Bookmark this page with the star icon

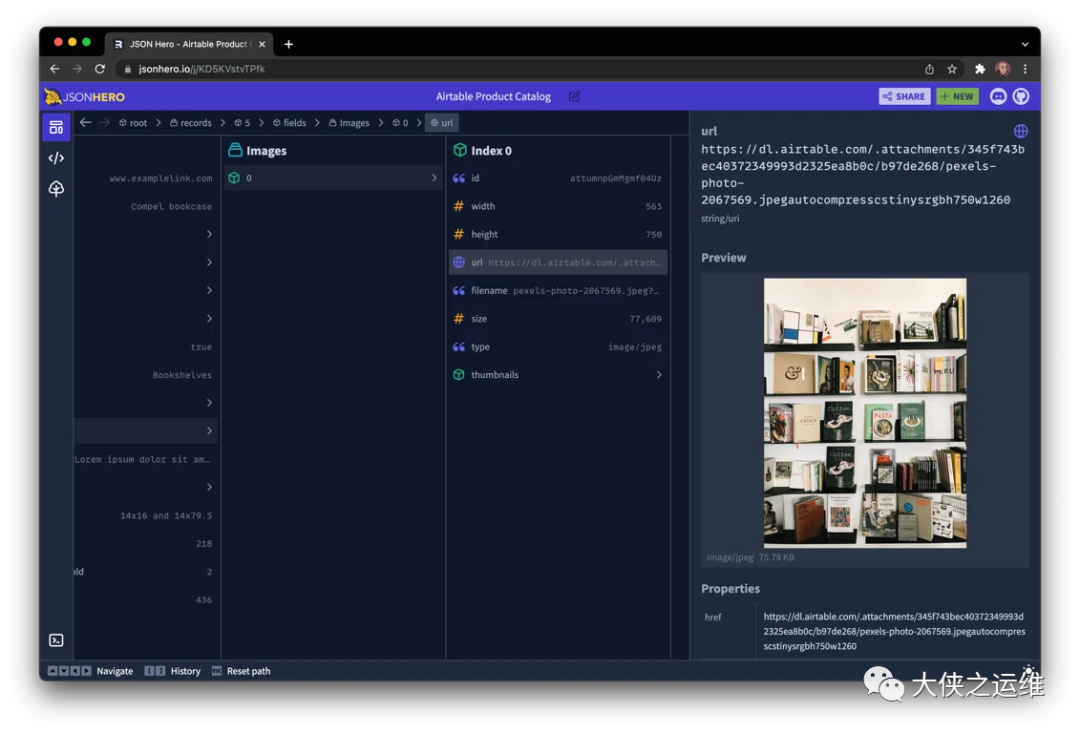[952, 69]
